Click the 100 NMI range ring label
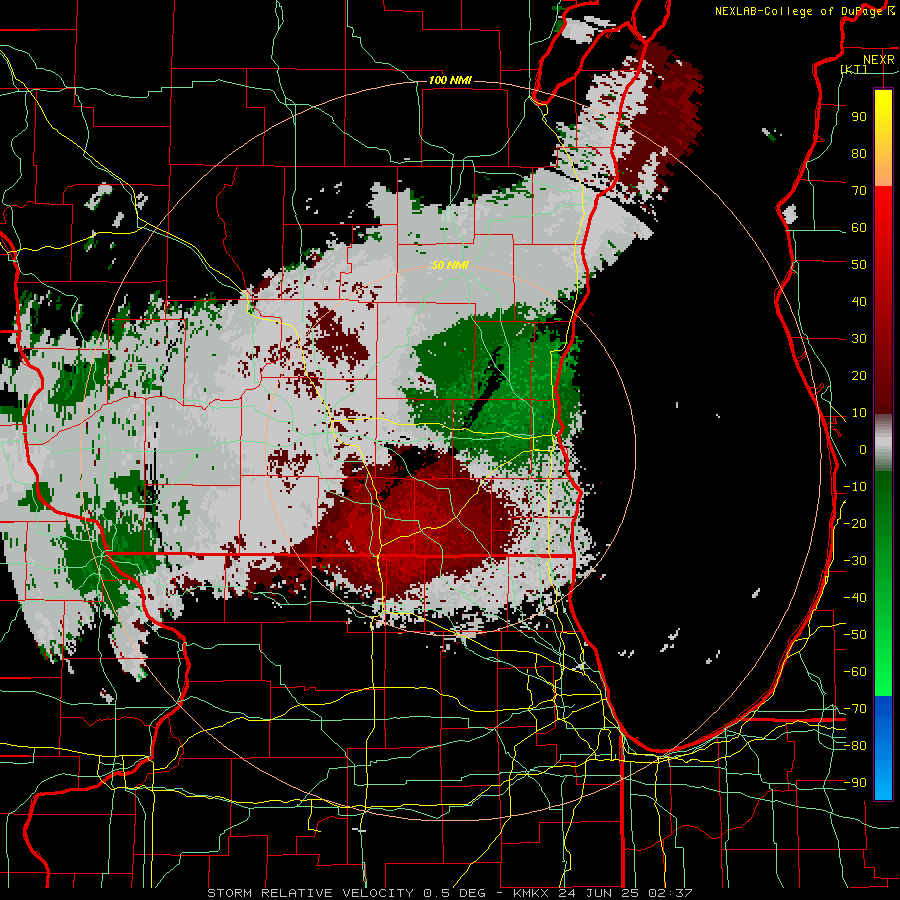Image resolution: width=900 pixels, height=900 pixels. click(x=450, y=80)
